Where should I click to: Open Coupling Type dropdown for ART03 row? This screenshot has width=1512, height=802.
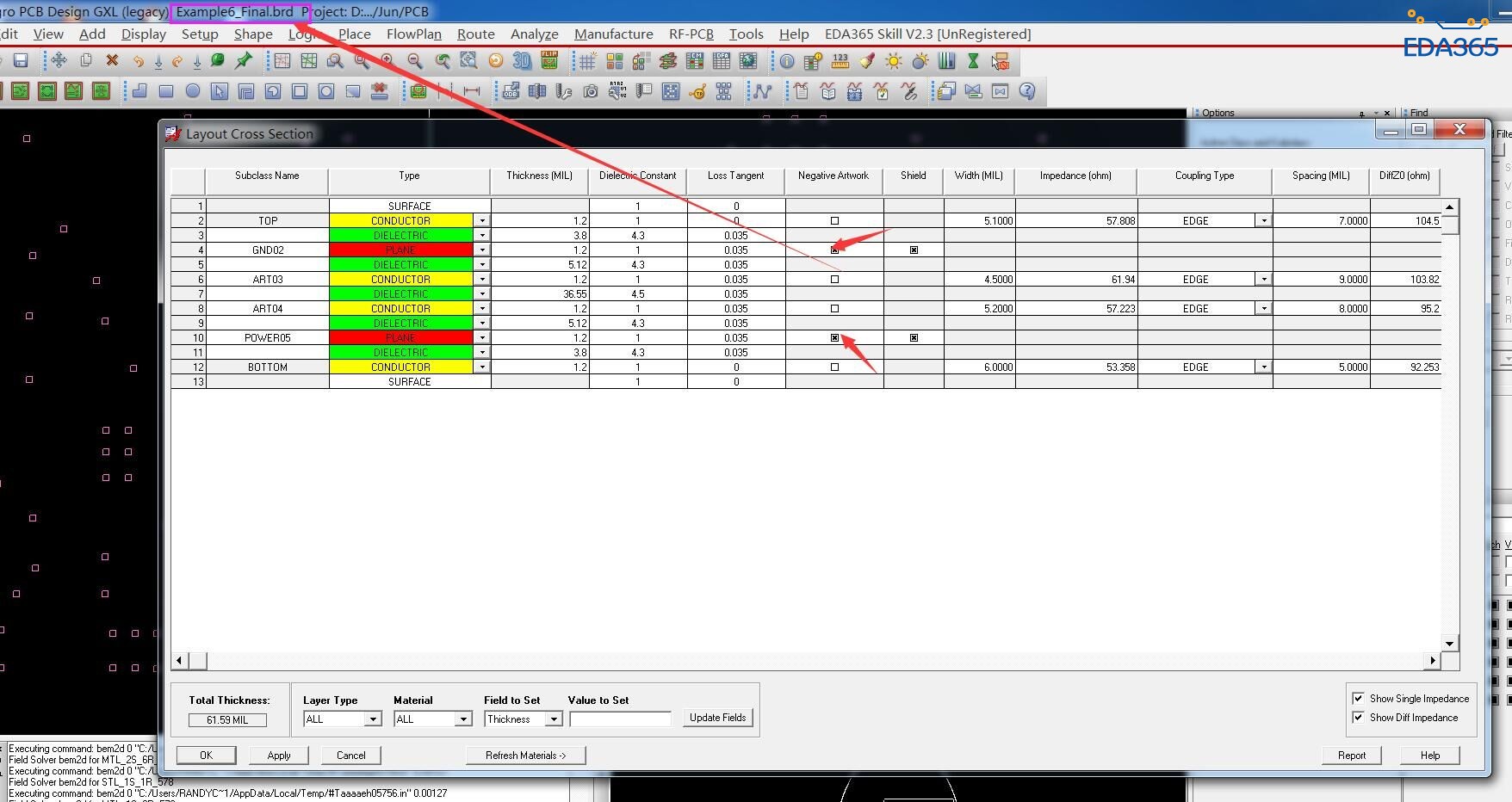(1264, 280)
